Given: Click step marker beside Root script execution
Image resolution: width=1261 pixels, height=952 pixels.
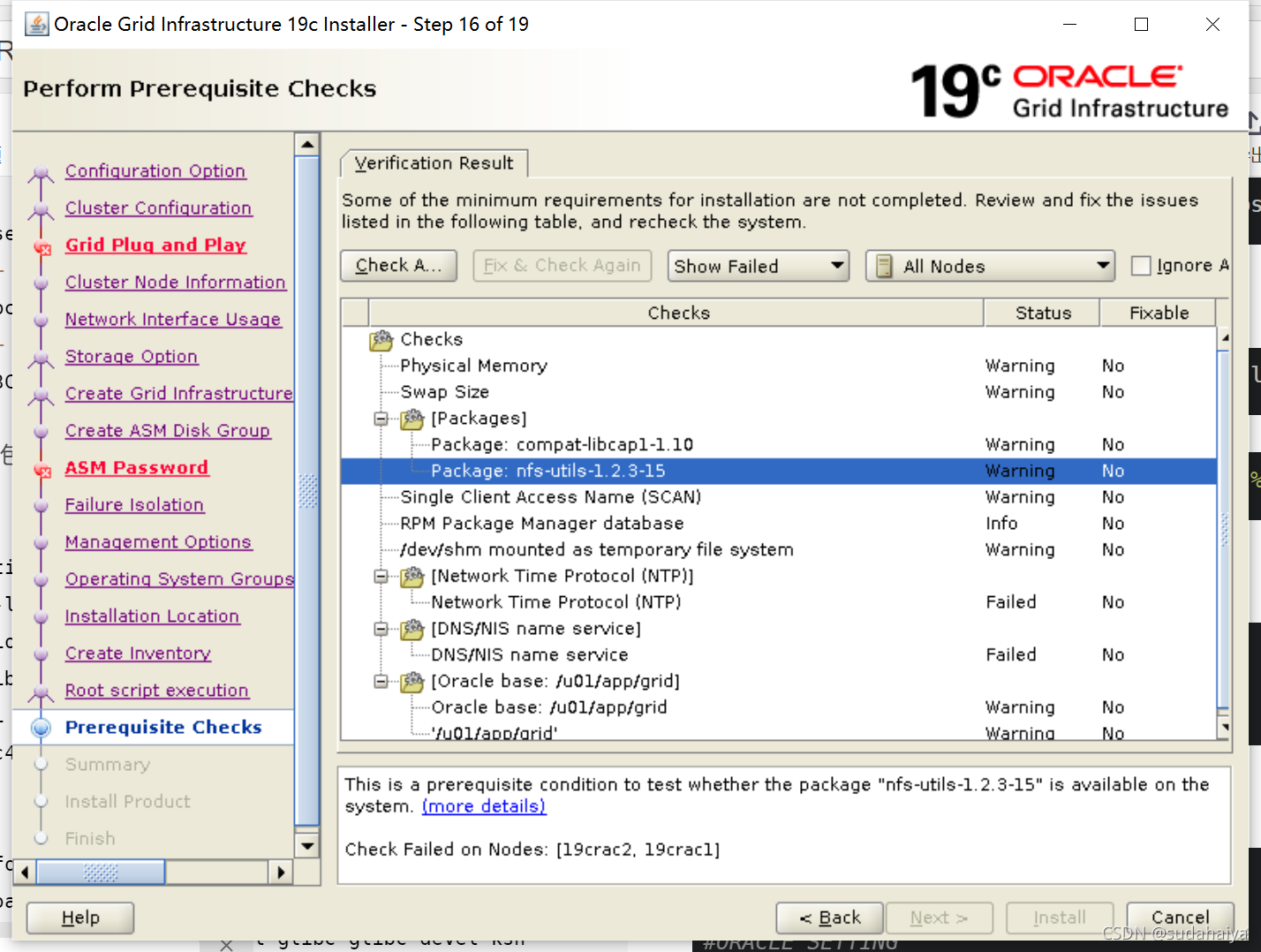Looking at the screenshot, I should click(x=41, y=692).
